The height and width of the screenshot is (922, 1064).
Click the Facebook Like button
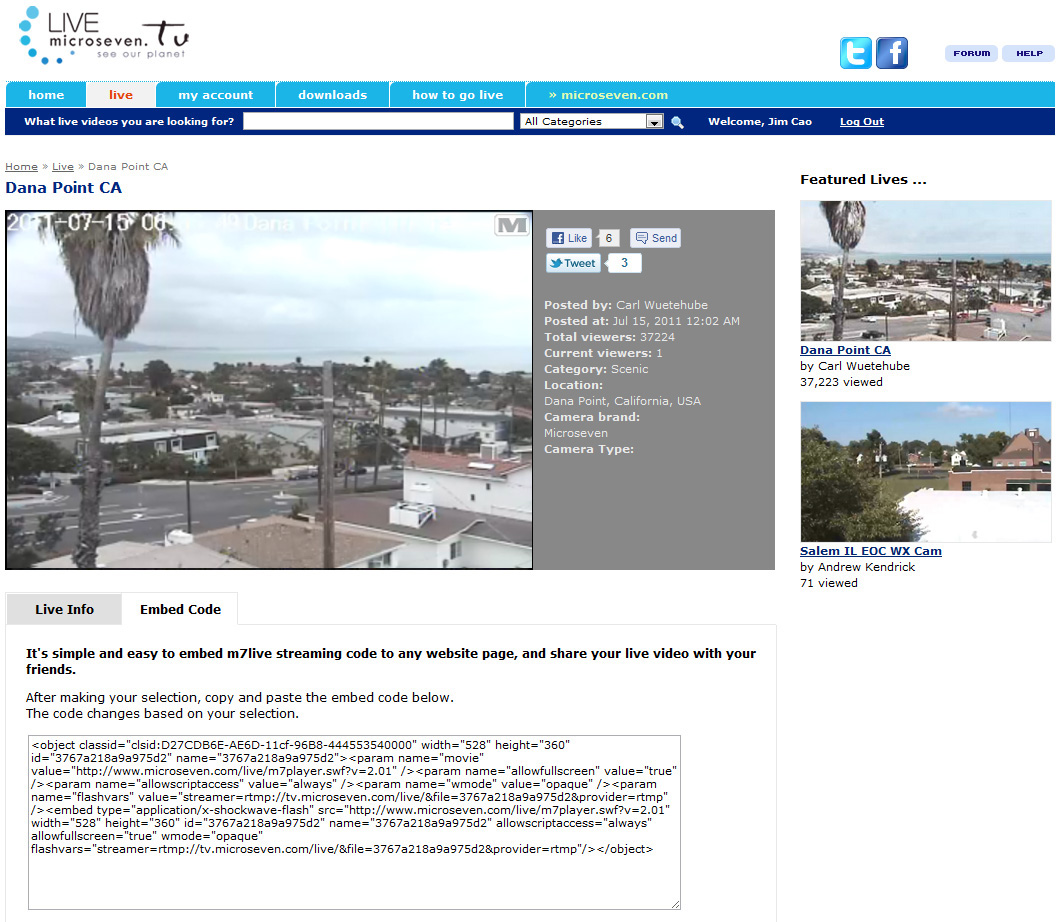point(569,238)
